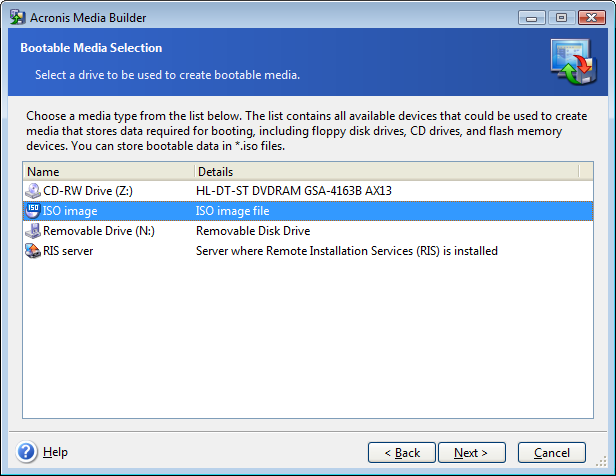
Task: Click the RIS server icon
Action: 33,251
